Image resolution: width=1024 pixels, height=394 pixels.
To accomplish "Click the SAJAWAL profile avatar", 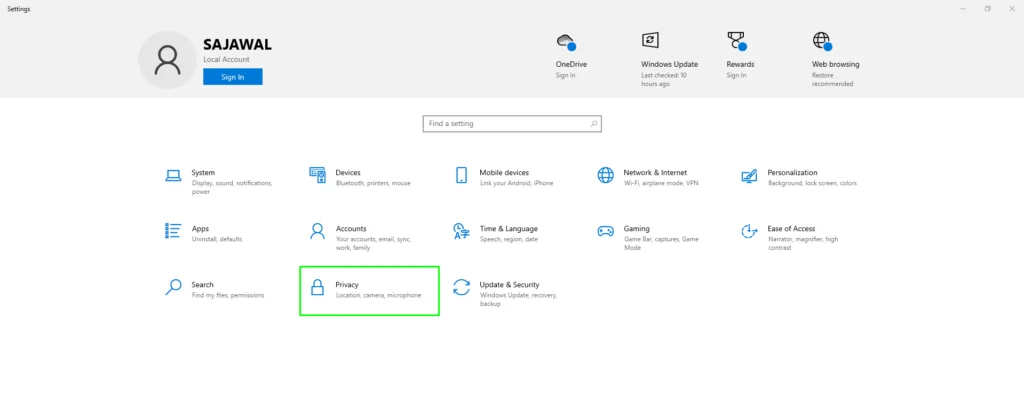I will [168, 59].
